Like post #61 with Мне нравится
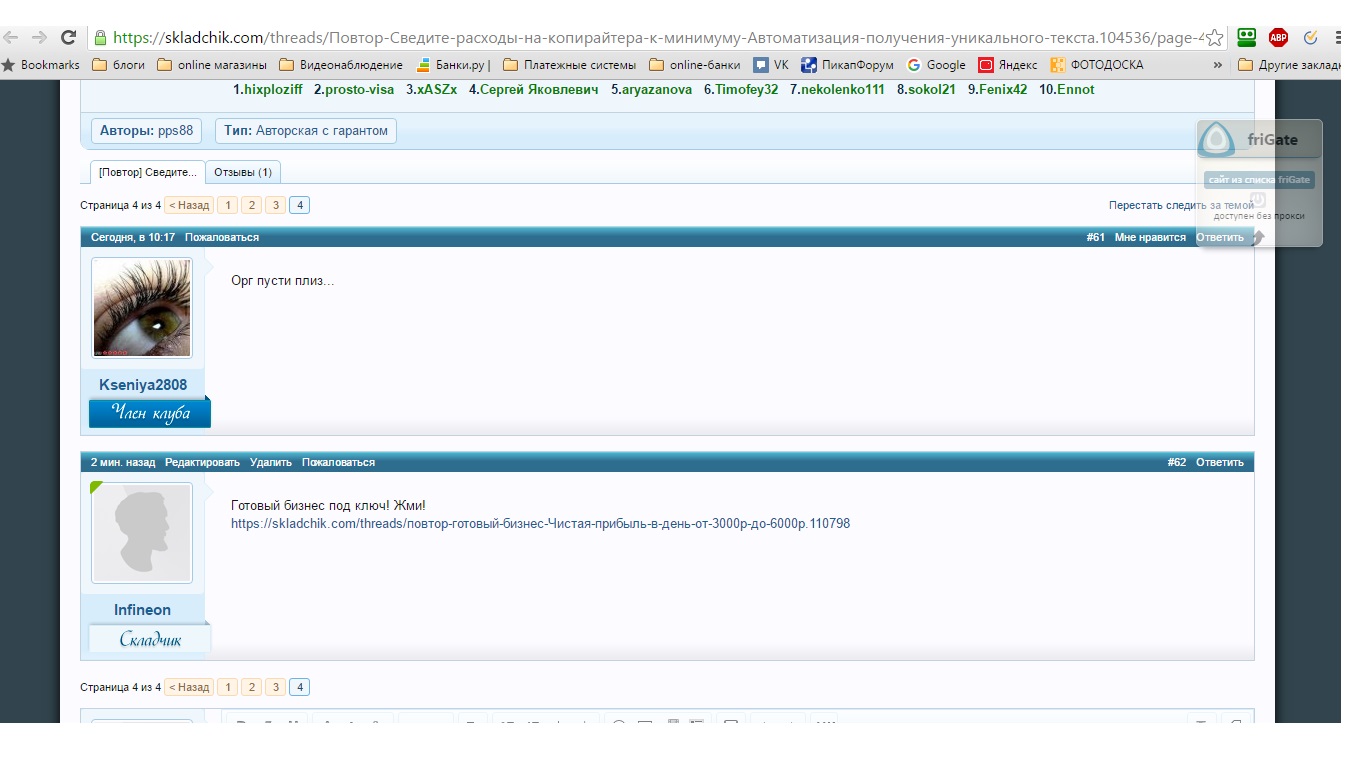 pos(1150,238)
